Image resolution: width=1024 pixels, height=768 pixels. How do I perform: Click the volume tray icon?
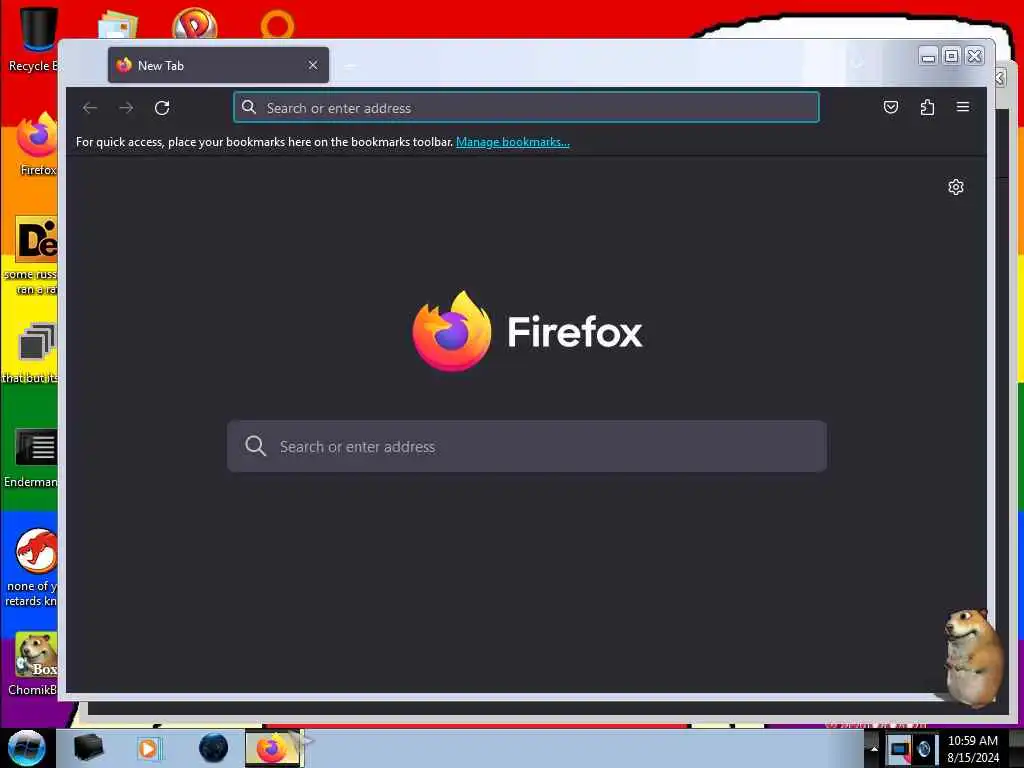tap(924, 749)
